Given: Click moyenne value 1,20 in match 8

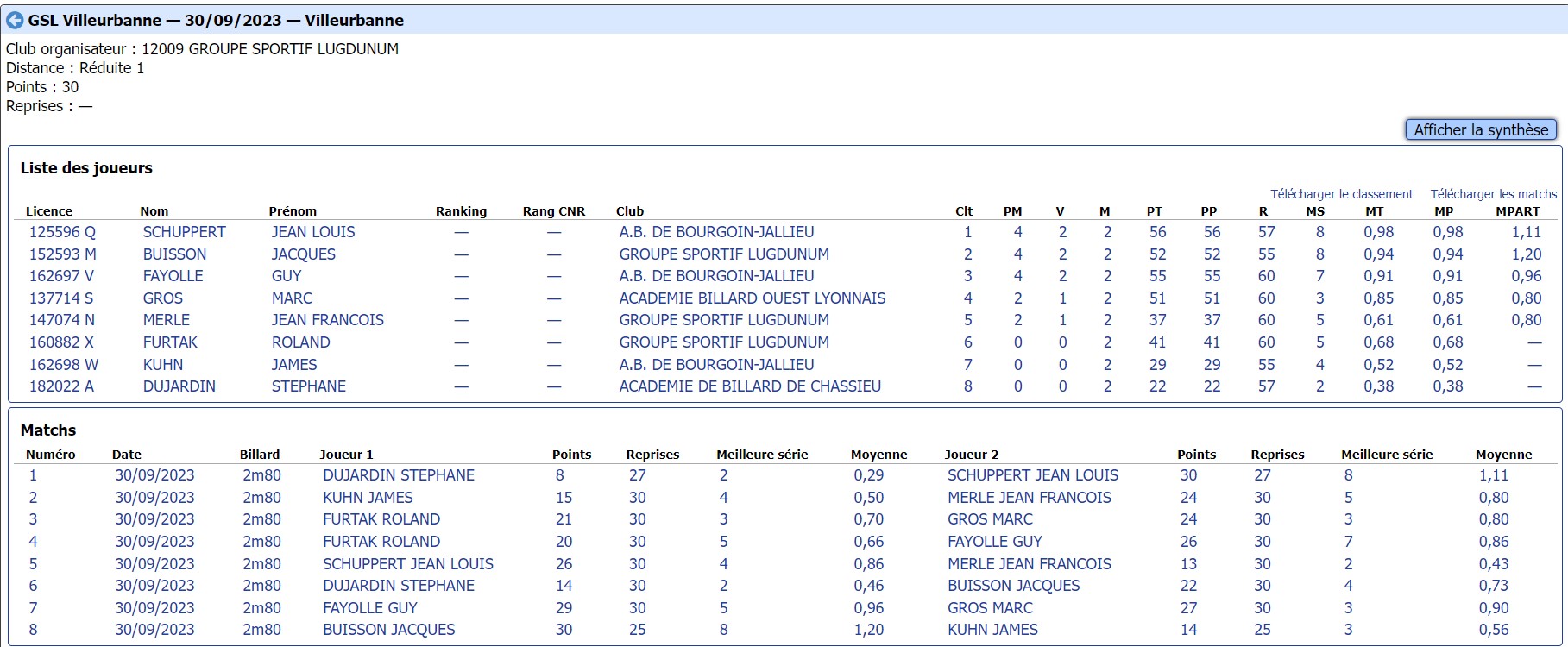Looking at the screenshot, I should click(869, 630).
